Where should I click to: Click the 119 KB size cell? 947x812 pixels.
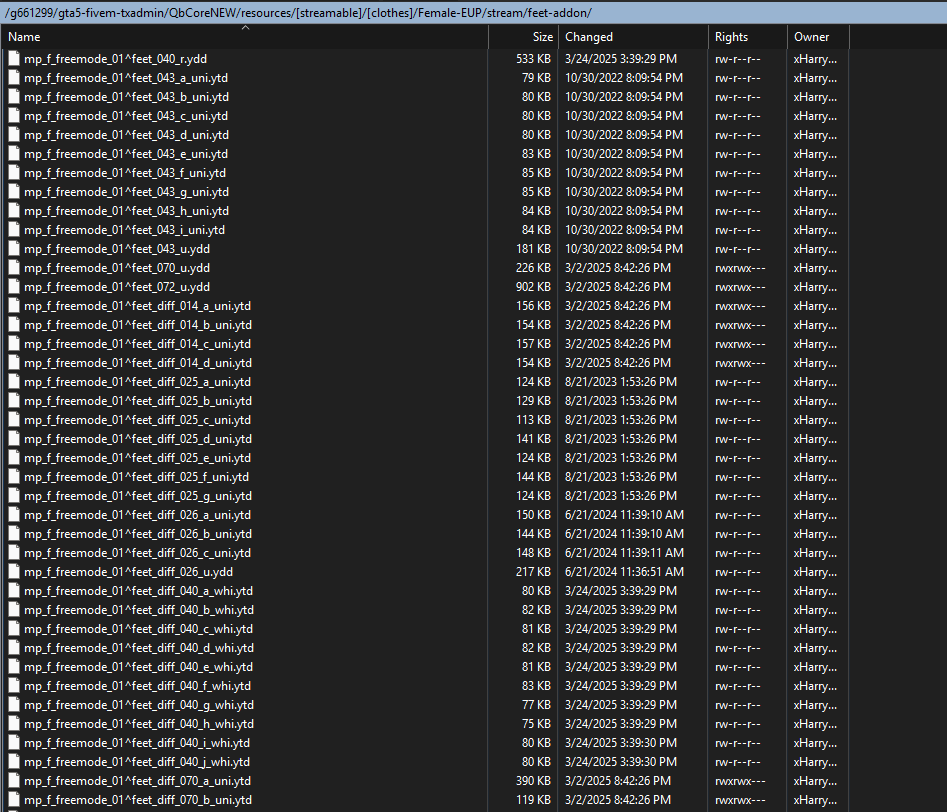tap(534, 801)
